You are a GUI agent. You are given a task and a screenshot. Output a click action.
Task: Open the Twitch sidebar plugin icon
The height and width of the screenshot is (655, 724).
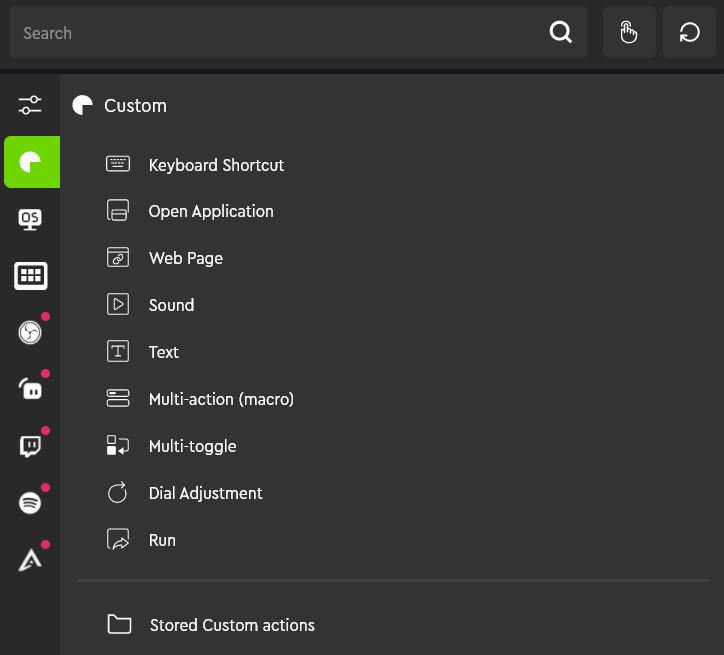[30, 446]
